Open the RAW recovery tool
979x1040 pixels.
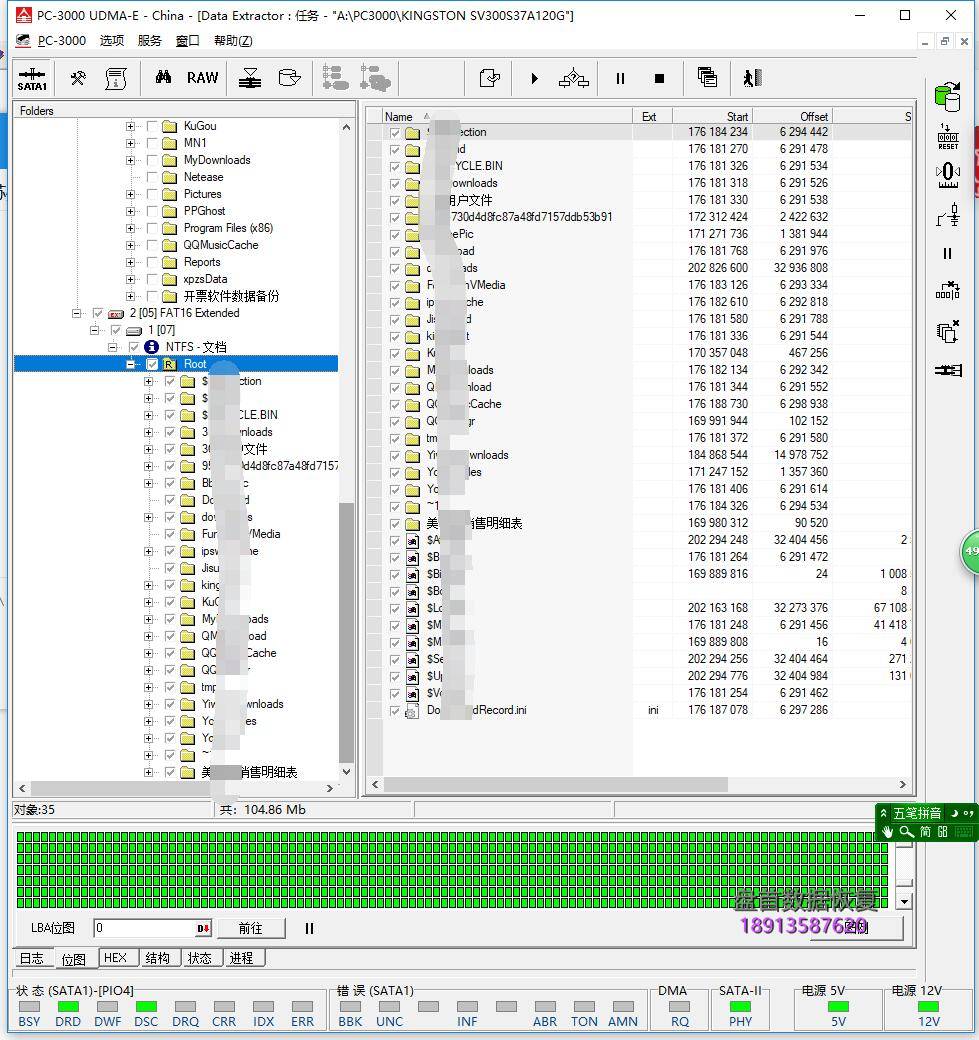click(202, 78)
